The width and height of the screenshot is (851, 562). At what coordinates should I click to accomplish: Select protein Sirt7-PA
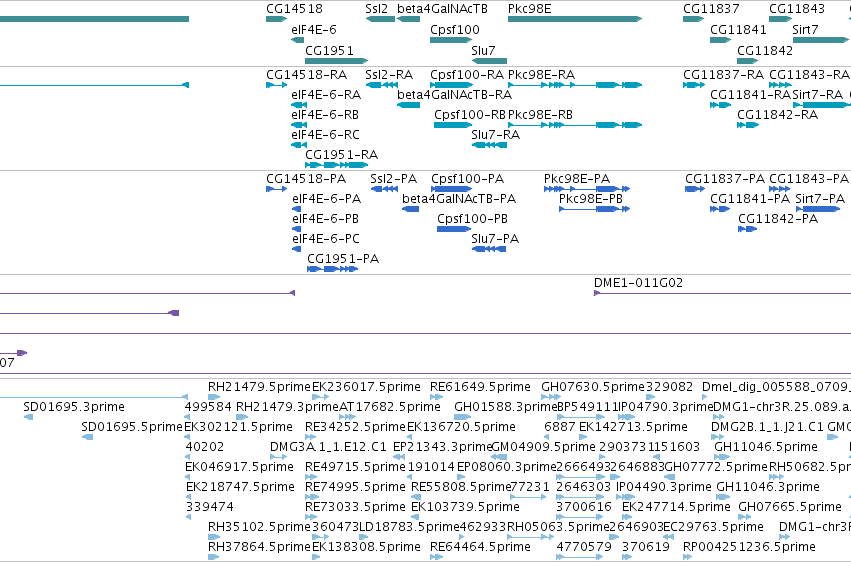pyautogui.click(x=820, y=199)
